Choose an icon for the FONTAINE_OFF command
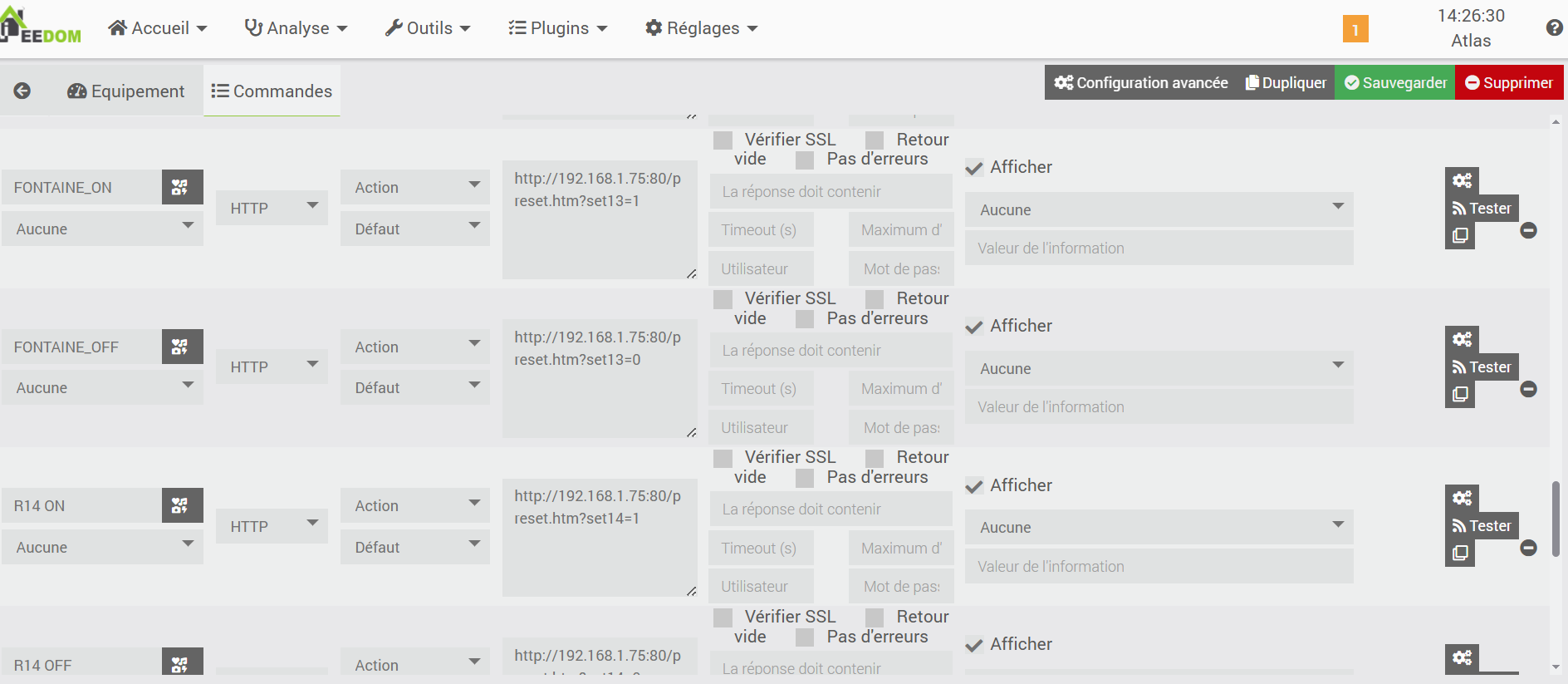Screen dimensions: 1568x684 pos(182,347)
